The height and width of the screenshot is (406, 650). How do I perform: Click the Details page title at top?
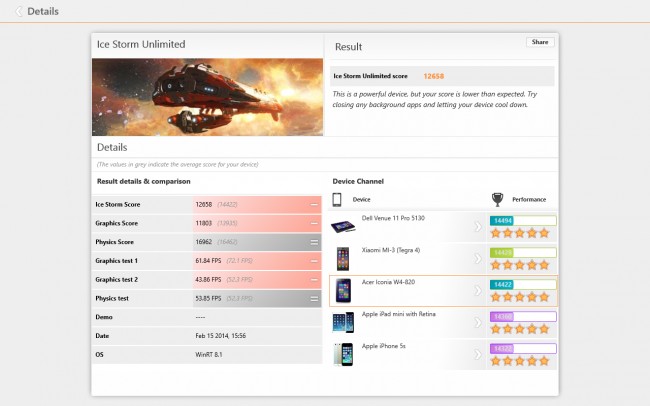pos(43,11)
